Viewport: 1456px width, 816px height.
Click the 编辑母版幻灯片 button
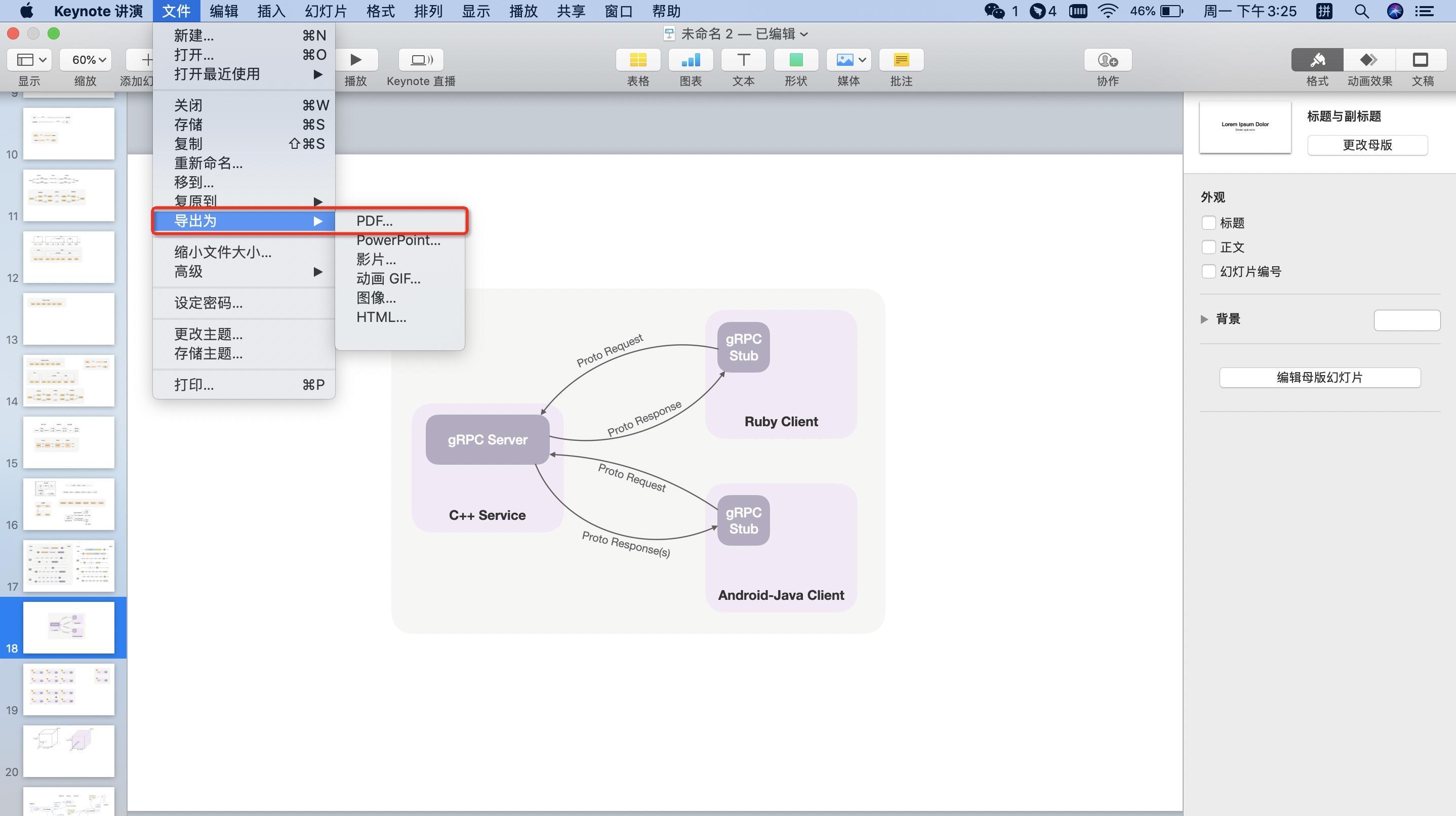coord(1320,378)
